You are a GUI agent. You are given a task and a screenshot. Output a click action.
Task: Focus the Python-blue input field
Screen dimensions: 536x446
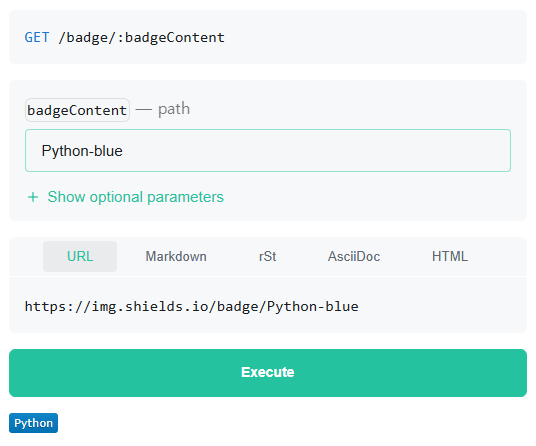tap(268, 150)
